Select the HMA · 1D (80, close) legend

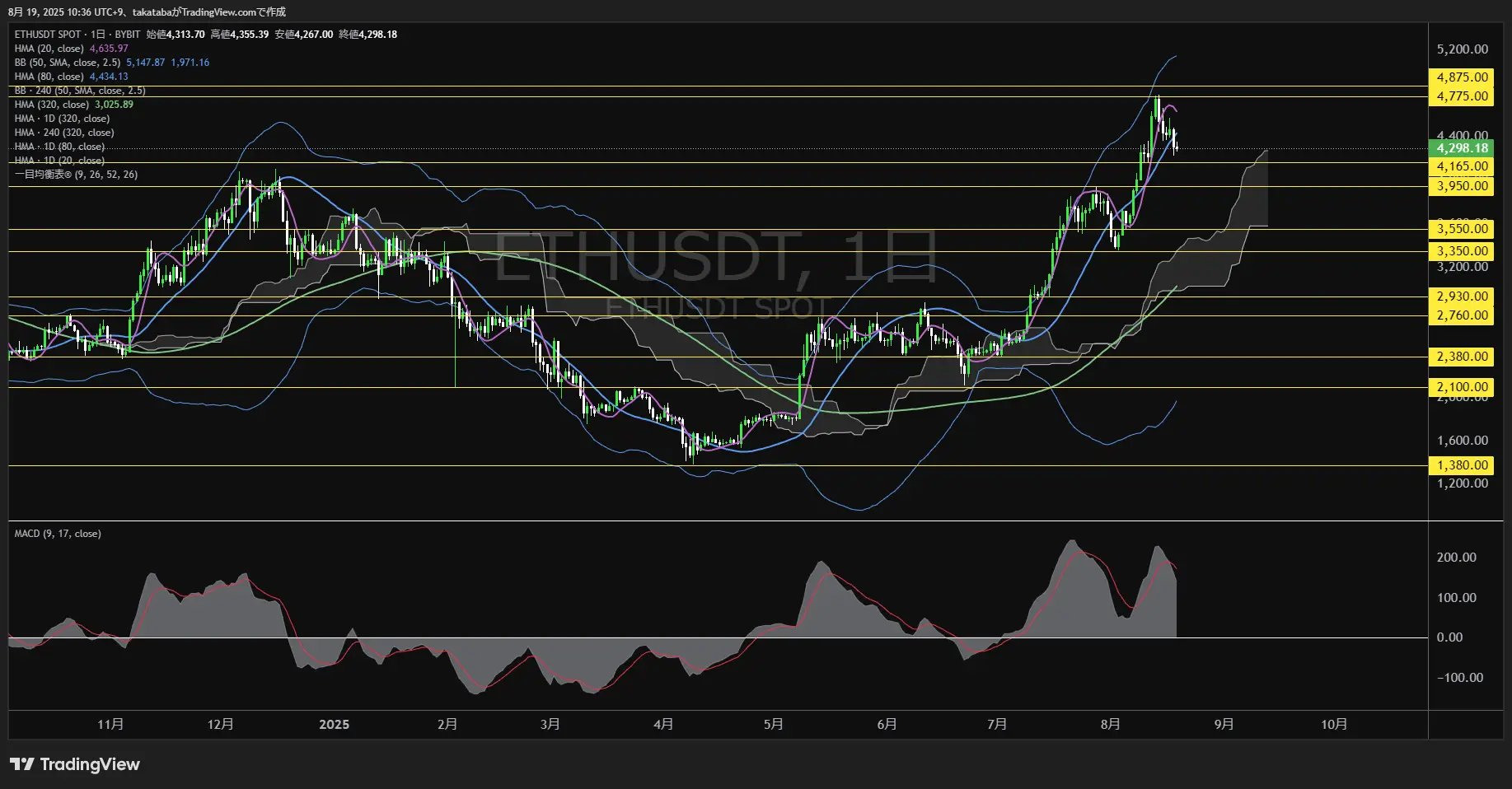click(59, 147)
